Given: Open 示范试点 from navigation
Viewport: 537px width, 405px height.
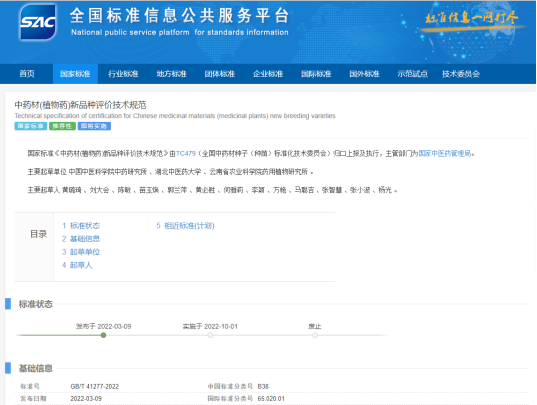Looking at the screenshot, I should (413, 74).
